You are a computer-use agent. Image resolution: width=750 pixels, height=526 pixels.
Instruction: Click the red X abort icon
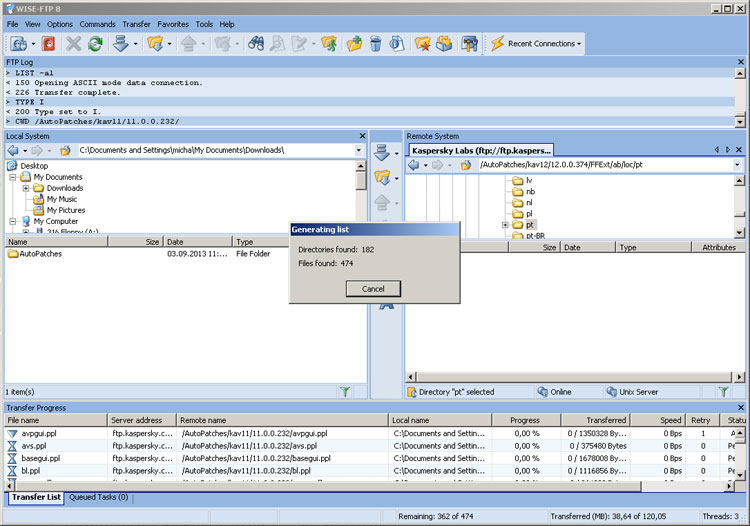(73, 44)
